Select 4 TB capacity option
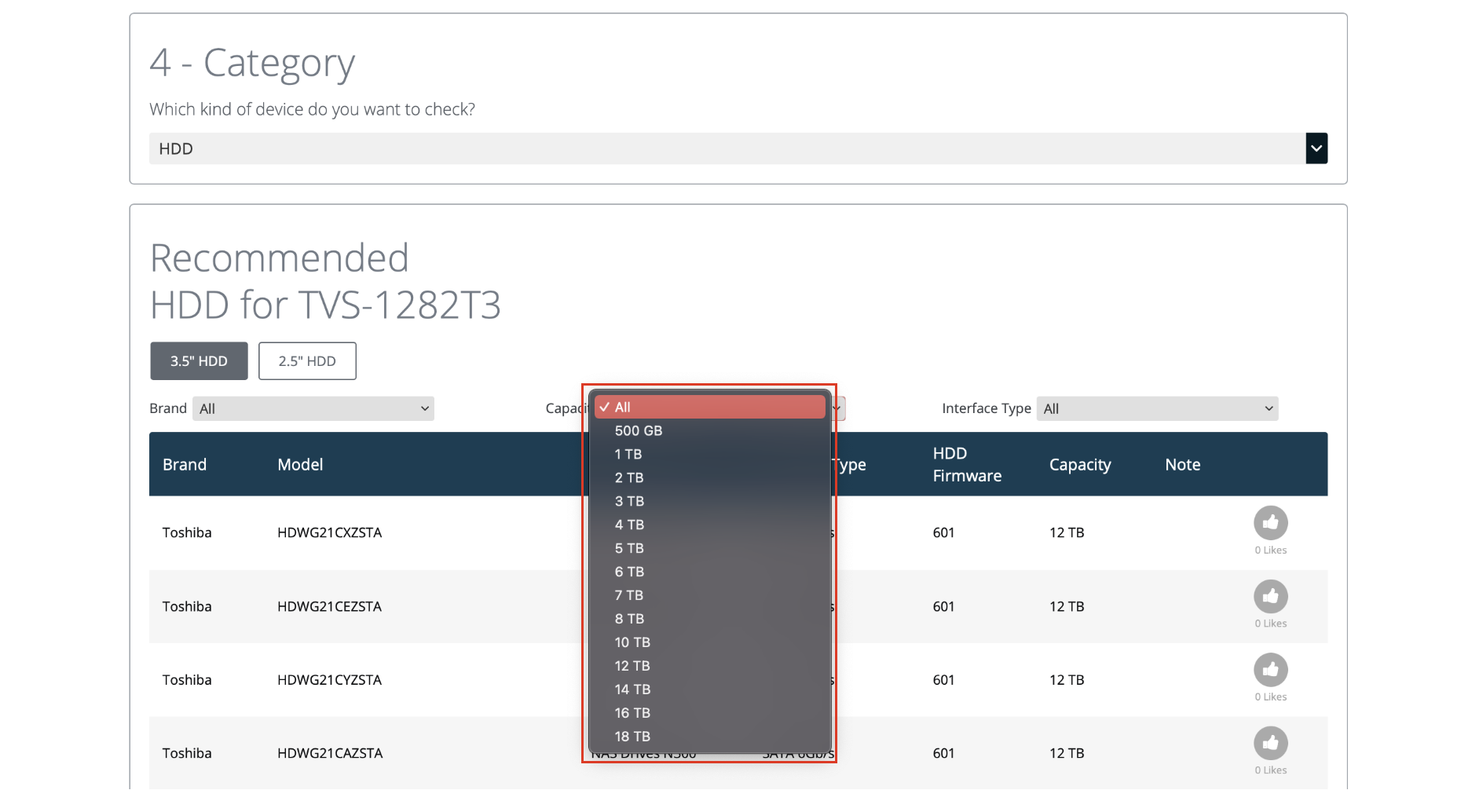 click(x=629, y=525)
